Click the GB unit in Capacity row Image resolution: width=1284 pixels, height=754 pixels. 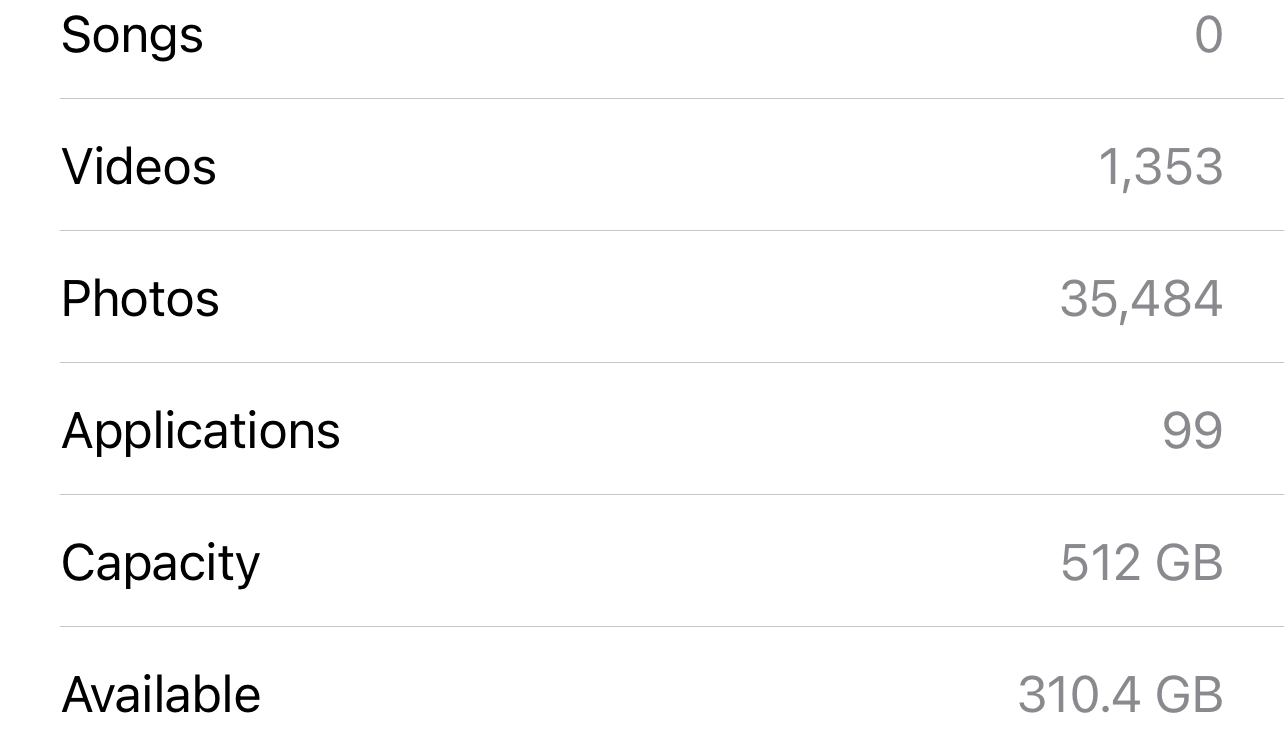pos(1188,563)
